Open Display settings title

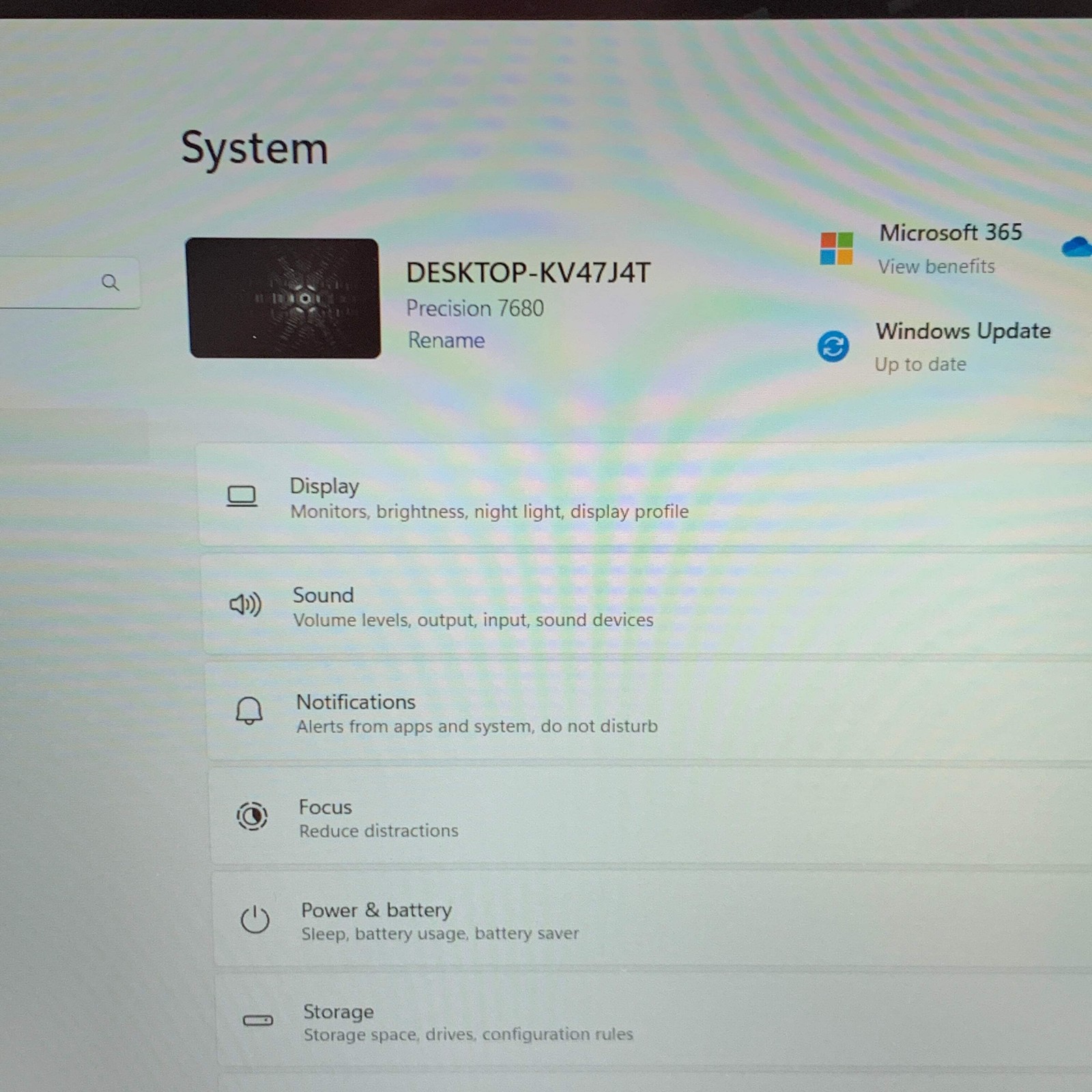point(324,486)
